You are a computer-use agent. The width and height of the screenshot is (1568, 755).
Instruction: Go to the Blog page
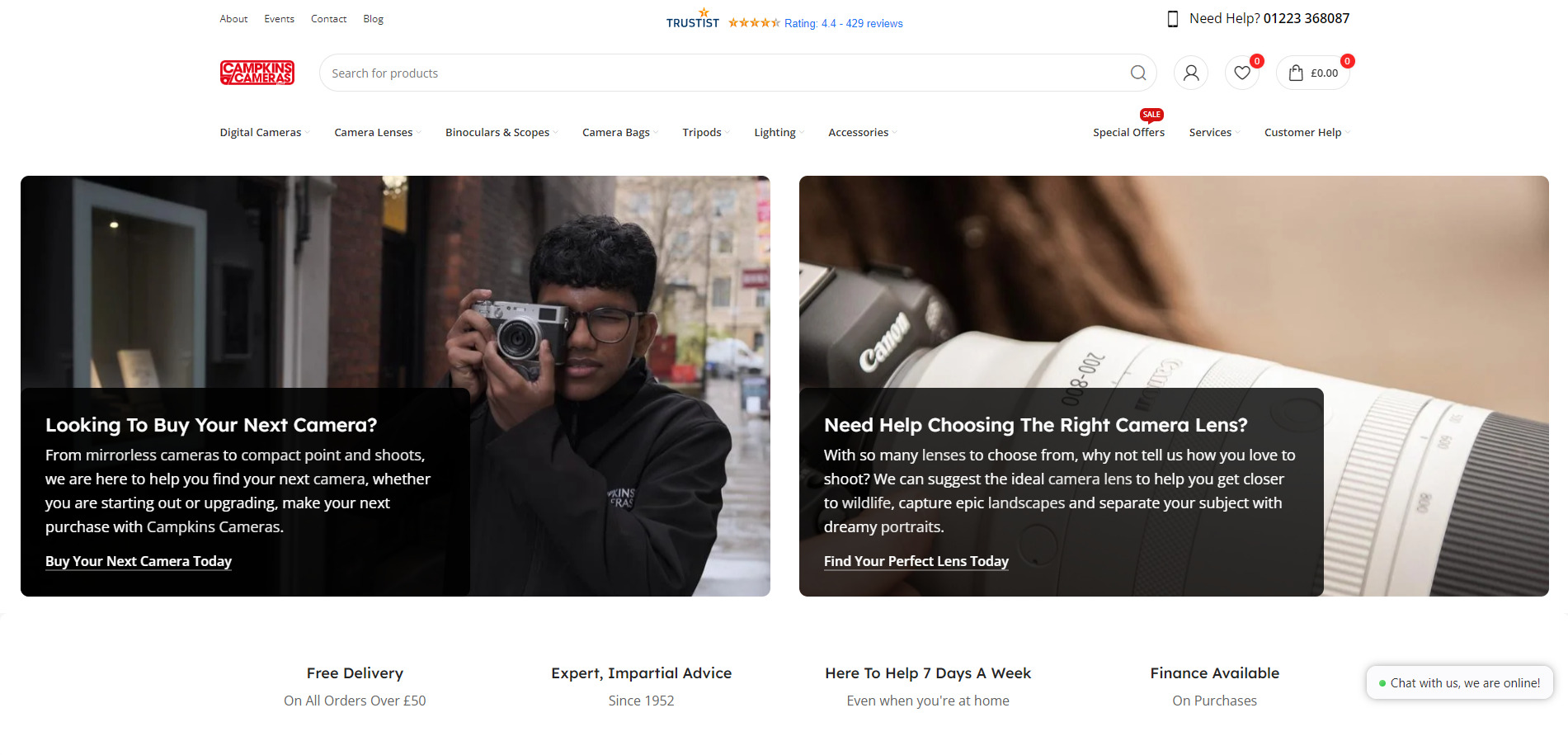373,19
